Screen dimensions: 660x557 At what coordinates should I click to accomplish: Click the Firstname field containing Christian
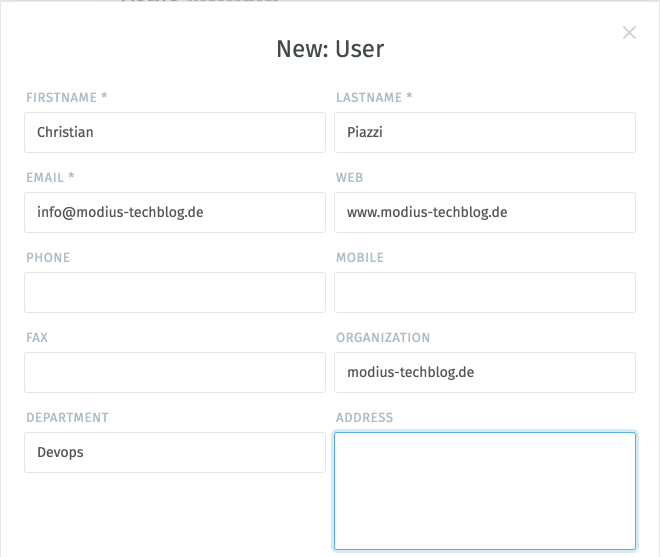click(175, 132)
